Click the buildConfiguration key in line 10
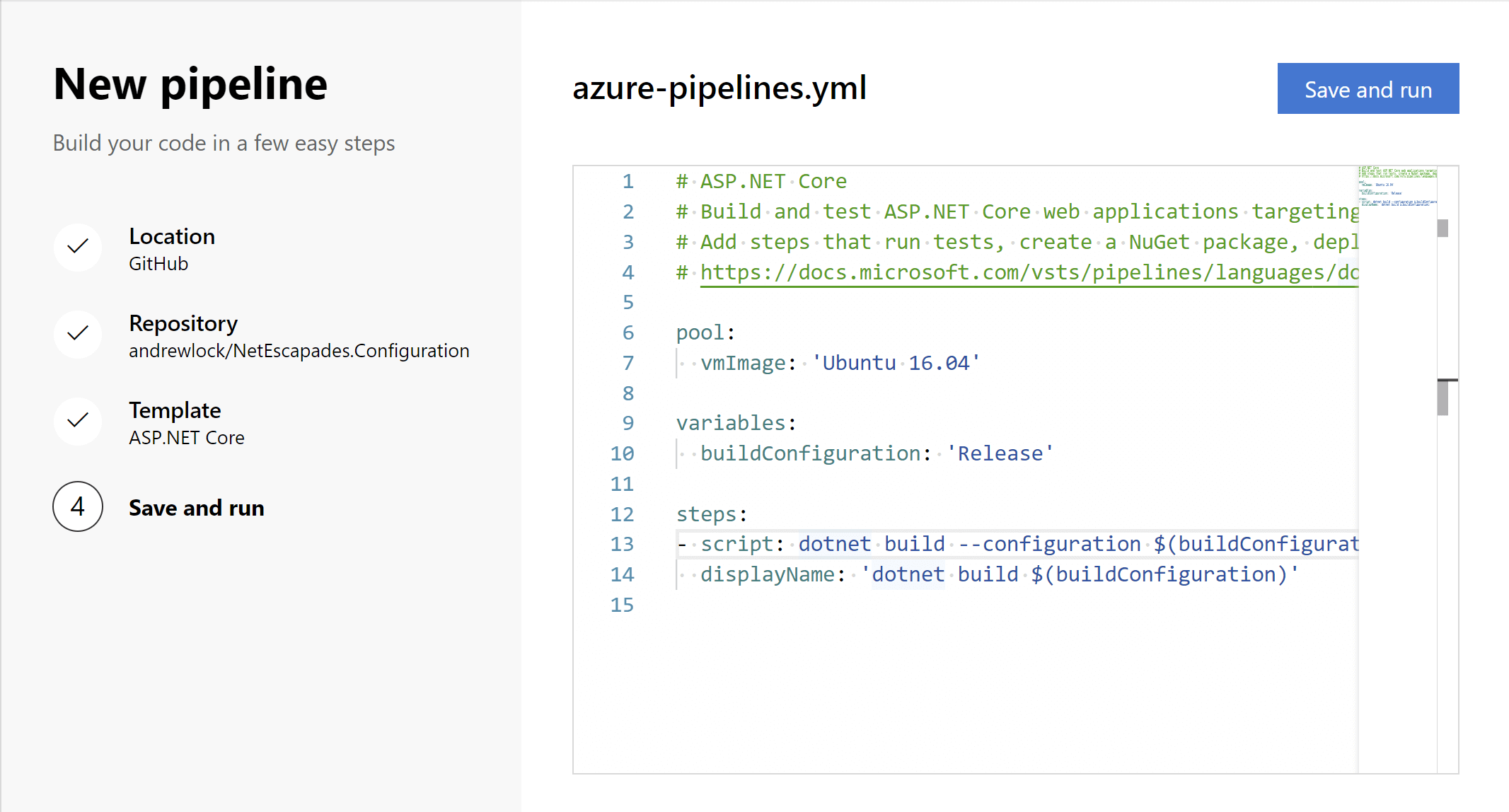The height and width of the screenshot is (812, 1509). pyautogui.click(x=811, y=453)
